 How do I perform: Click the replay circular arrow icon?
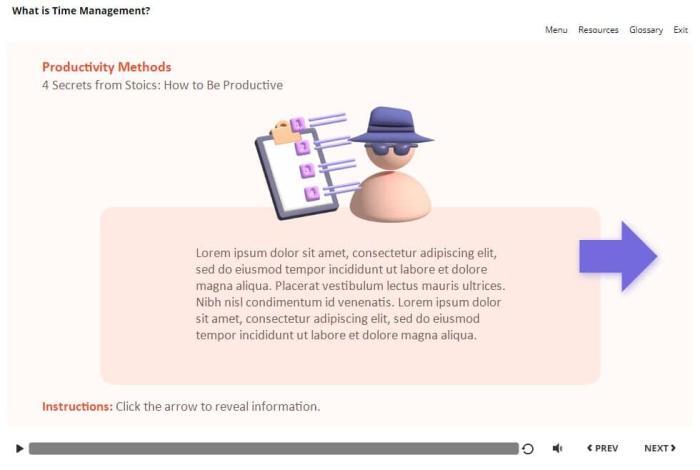pyautogui.click(x=528, y=449)
